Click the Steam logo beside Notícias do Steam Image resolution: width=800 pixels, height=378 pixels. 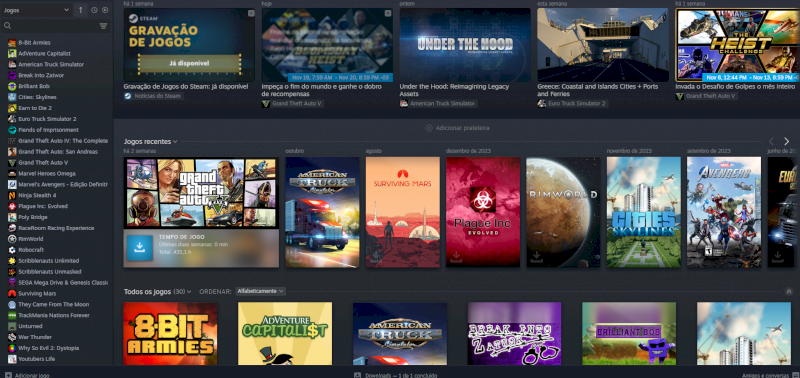128,96
